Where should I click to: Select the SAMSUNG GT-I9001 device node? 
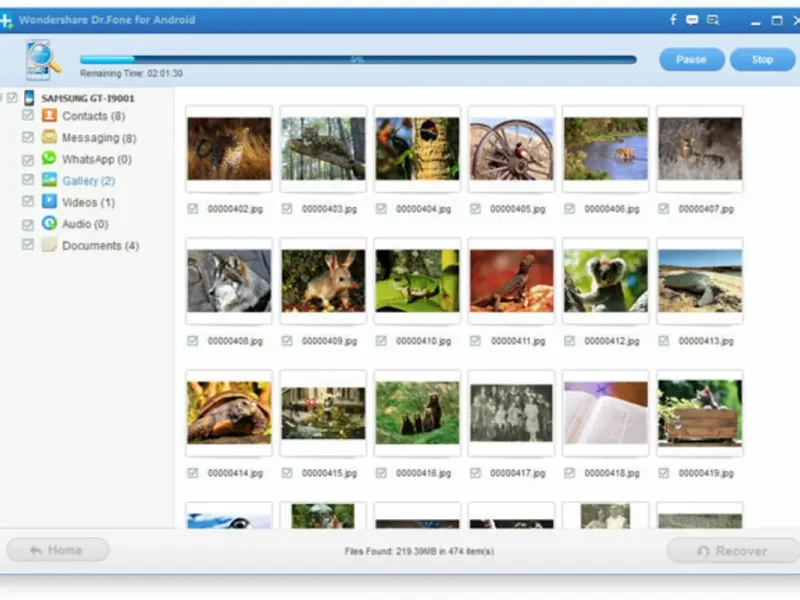coord(88,98)
